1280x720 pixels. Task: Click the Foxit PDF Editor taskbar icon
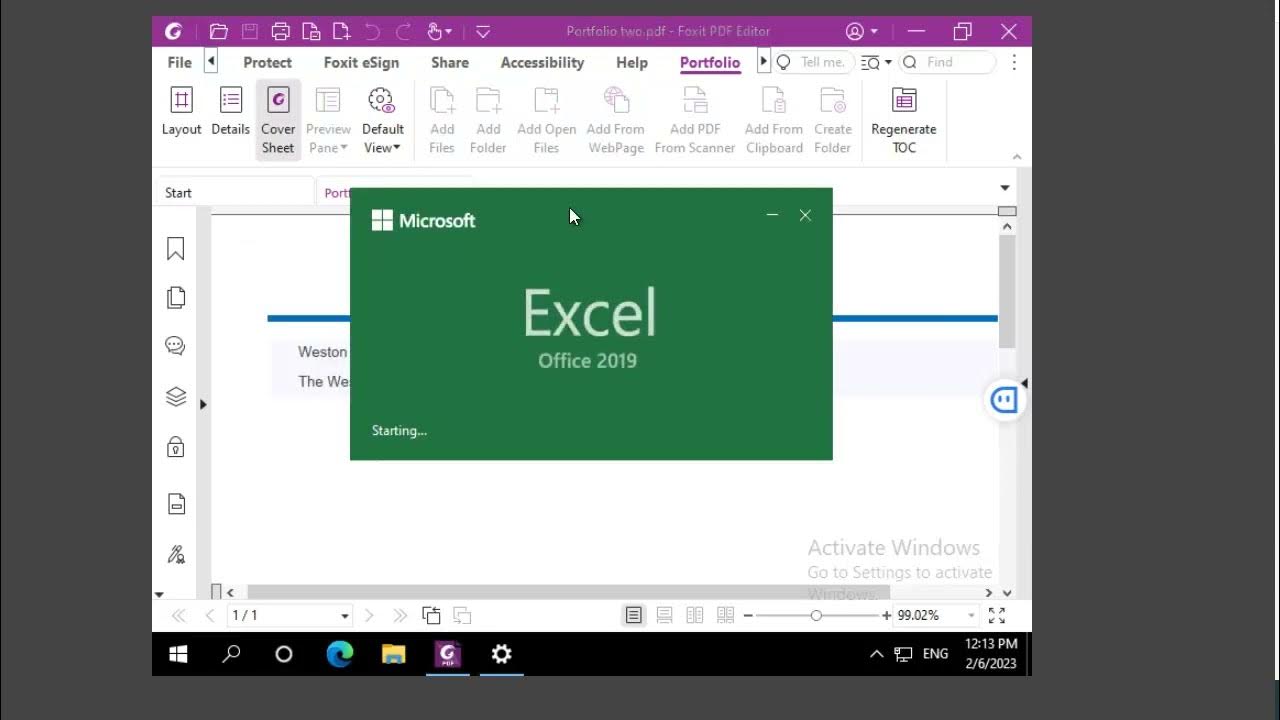448,654
